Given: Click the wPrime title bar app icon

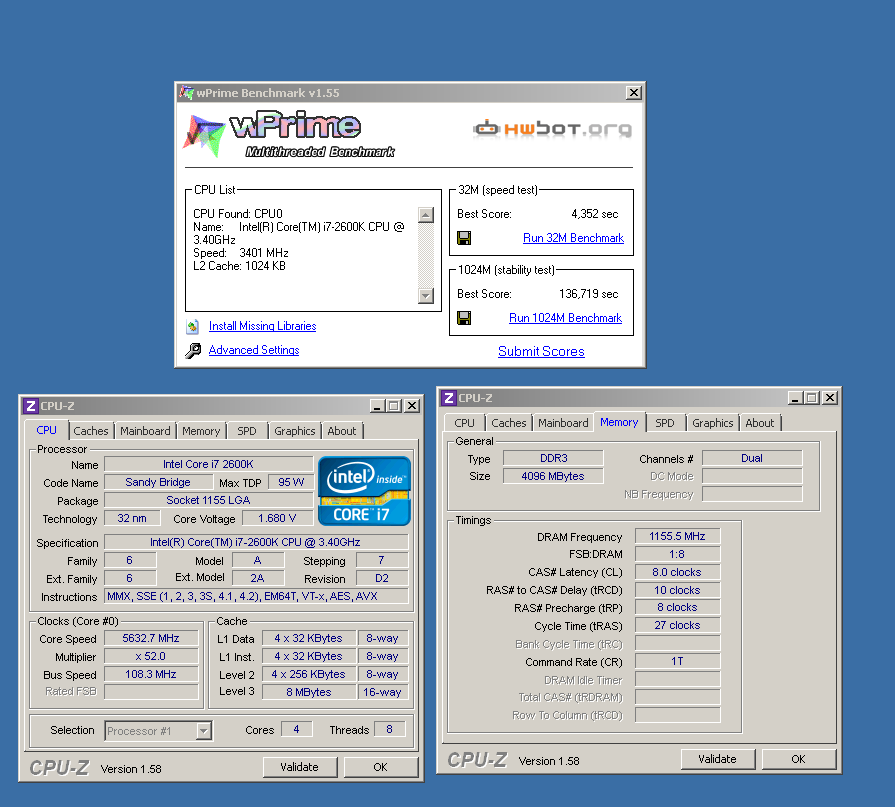Looking at the screenshot, I should point(186,92).
